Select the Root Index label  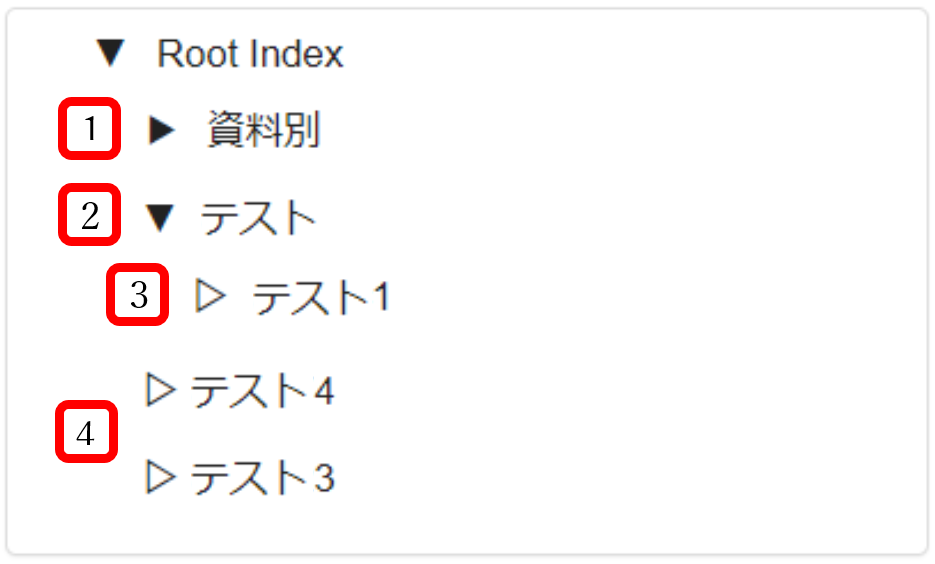click(x=250, y=54)
